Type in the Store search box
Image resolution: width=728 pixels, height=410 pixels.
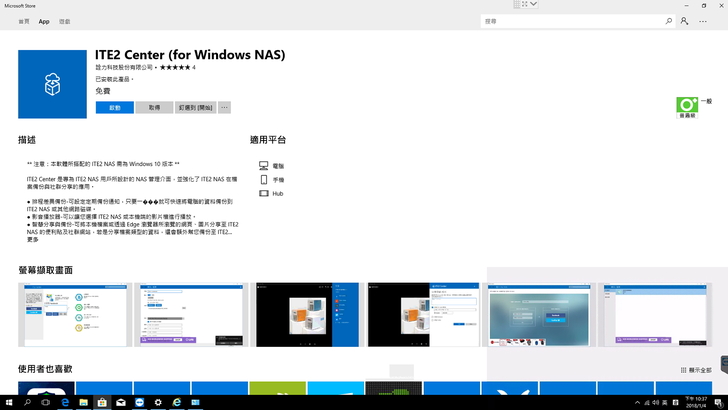570,21
